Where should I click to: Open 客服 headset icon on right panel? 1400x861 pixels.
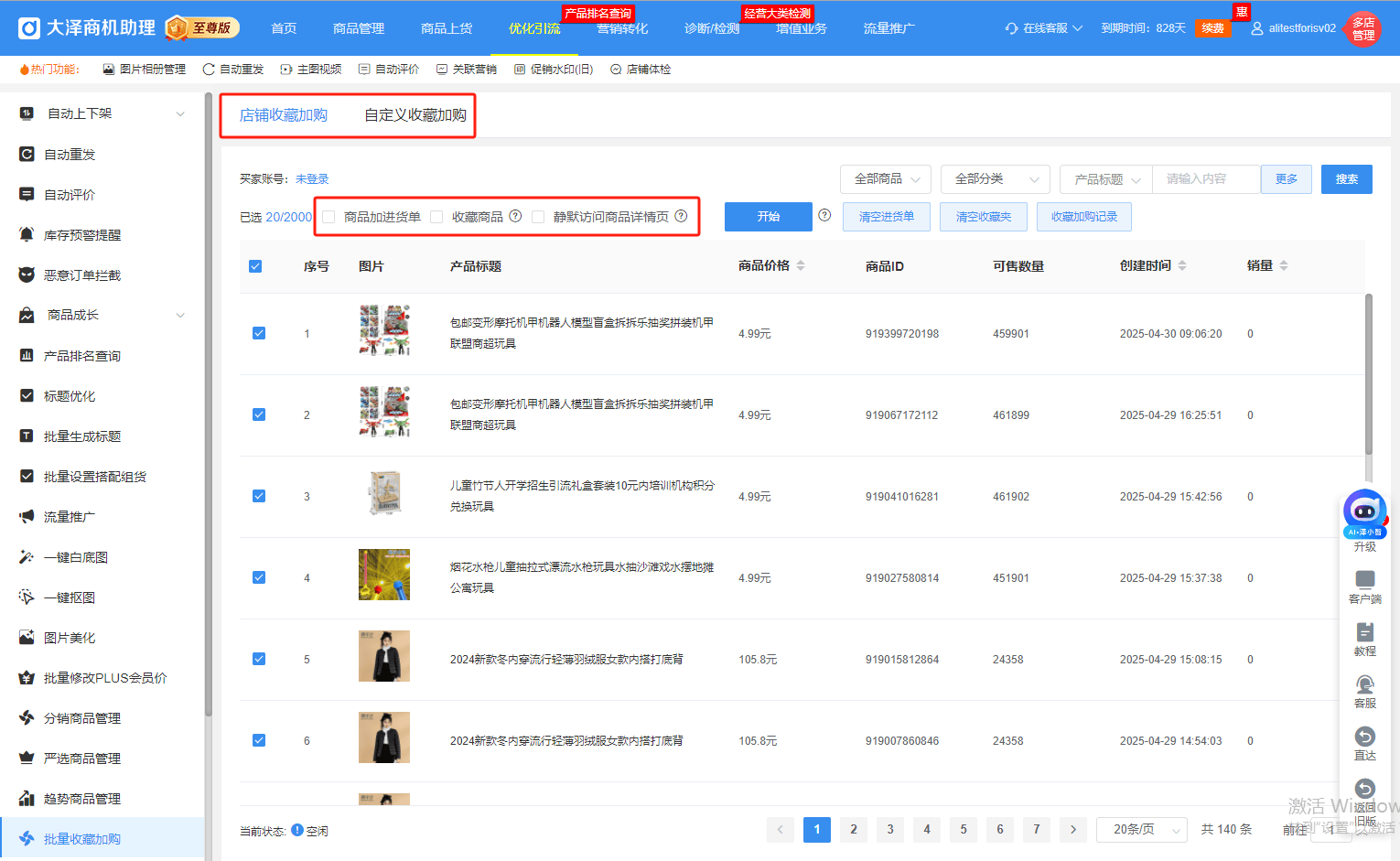click(1364, 684)
